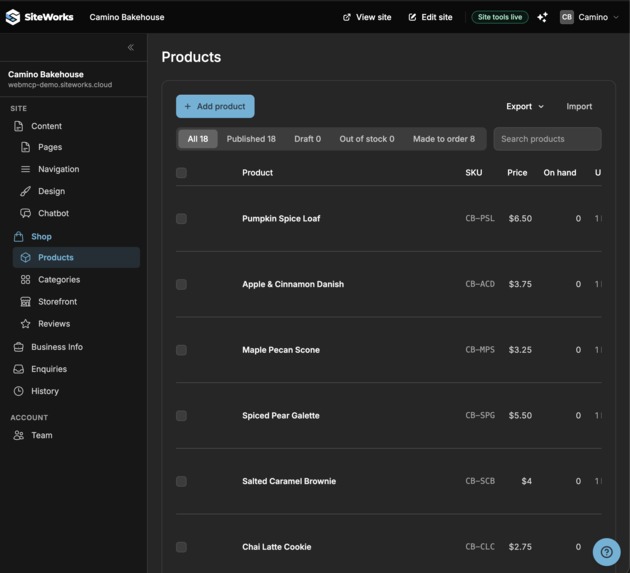Expand the Camino account menu chevron
Image resolution: width=630 pixels, height=573 pixels.
(x=616, y=17)
